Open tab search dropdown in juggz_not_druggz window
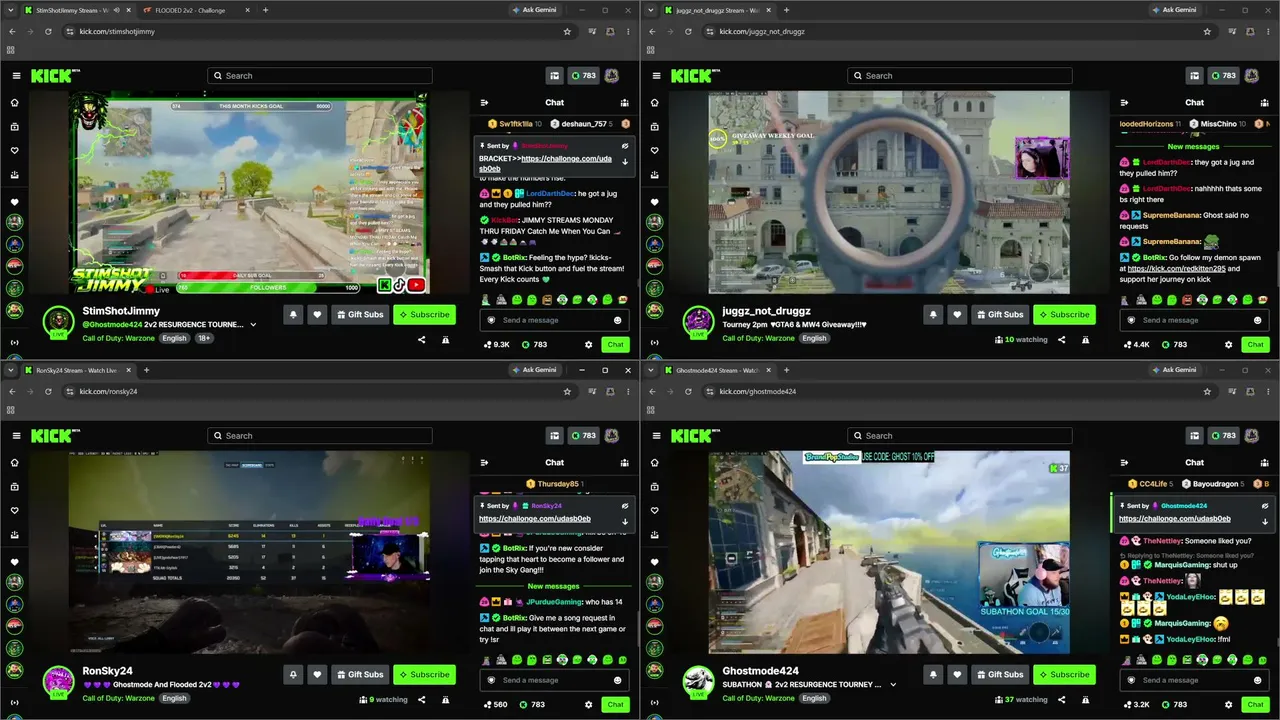This screenshot has width=1280, height=720. click(653, 10)
